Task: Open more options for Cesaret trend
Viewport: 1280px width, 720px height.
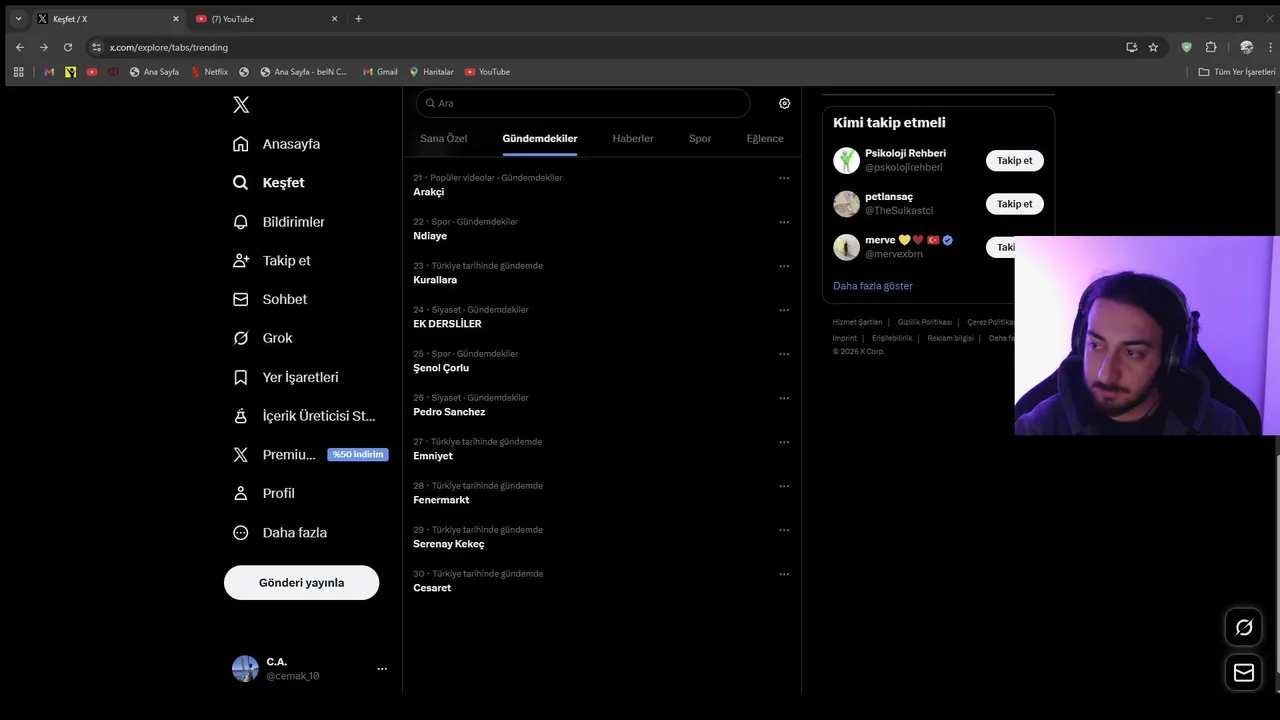Action: (x=784, y=574)
